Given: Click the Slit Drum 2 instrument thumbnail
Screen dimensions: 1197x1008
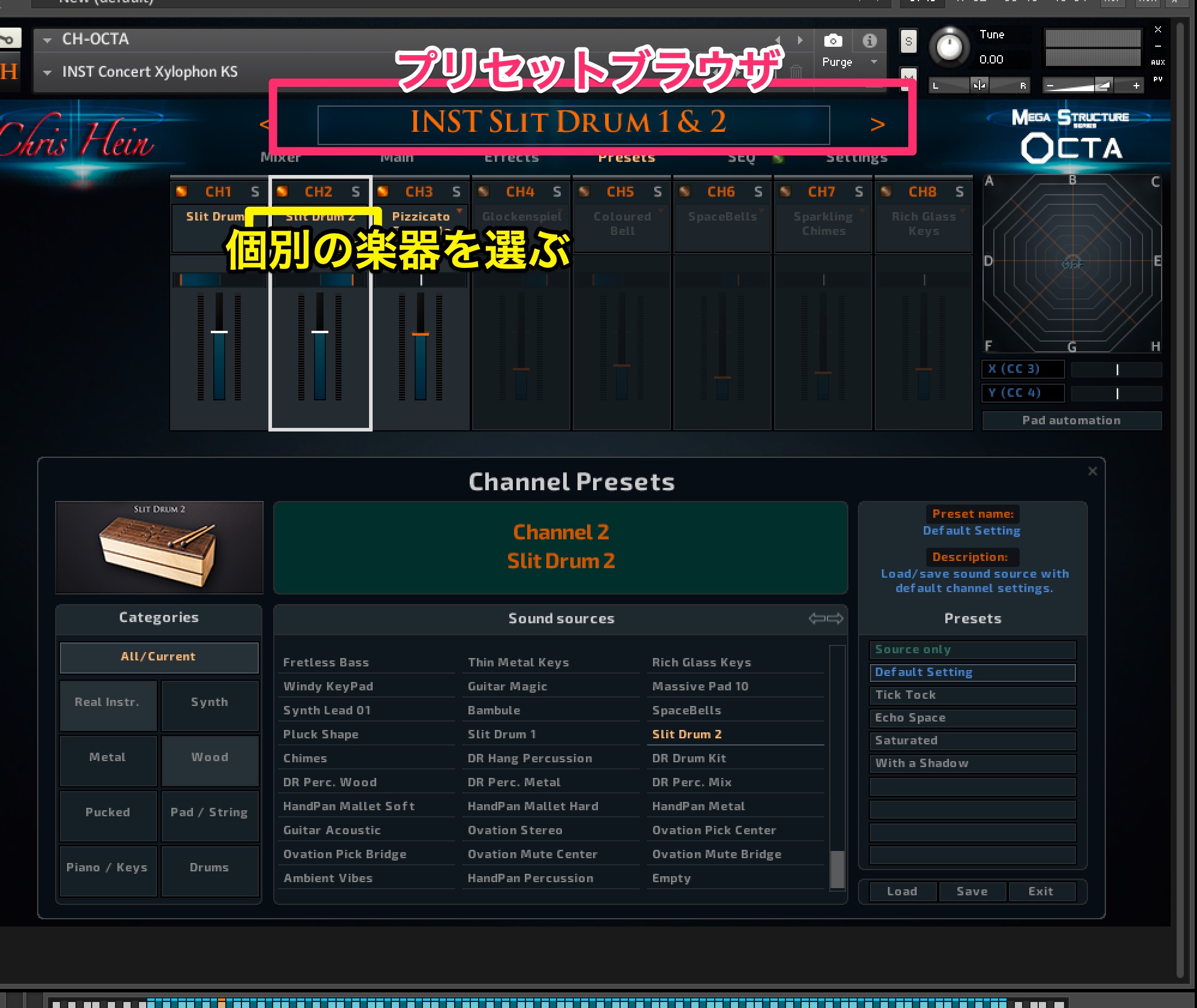Looking at the screenshot, I should (159, 548).
